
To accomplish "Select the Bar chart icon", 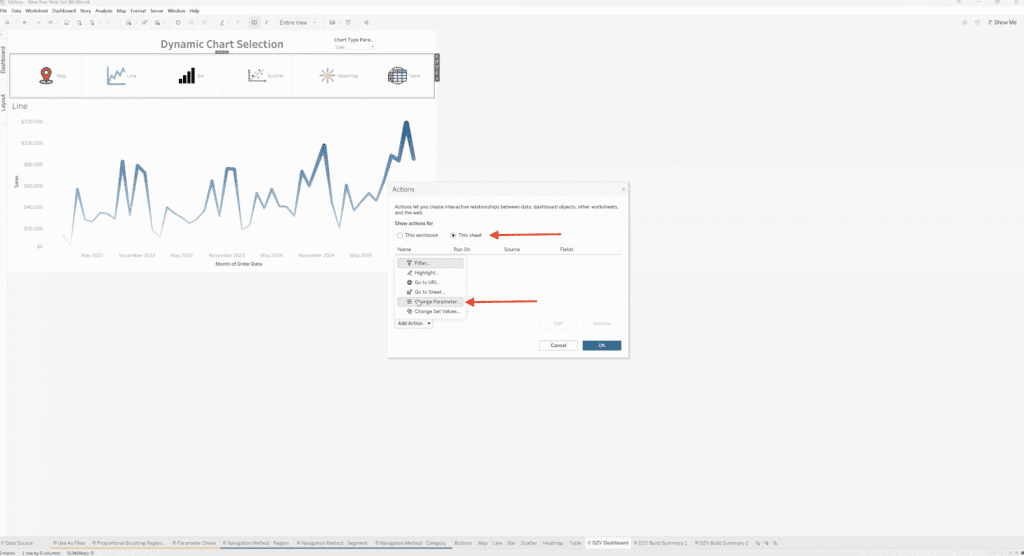I will point(187,76).
